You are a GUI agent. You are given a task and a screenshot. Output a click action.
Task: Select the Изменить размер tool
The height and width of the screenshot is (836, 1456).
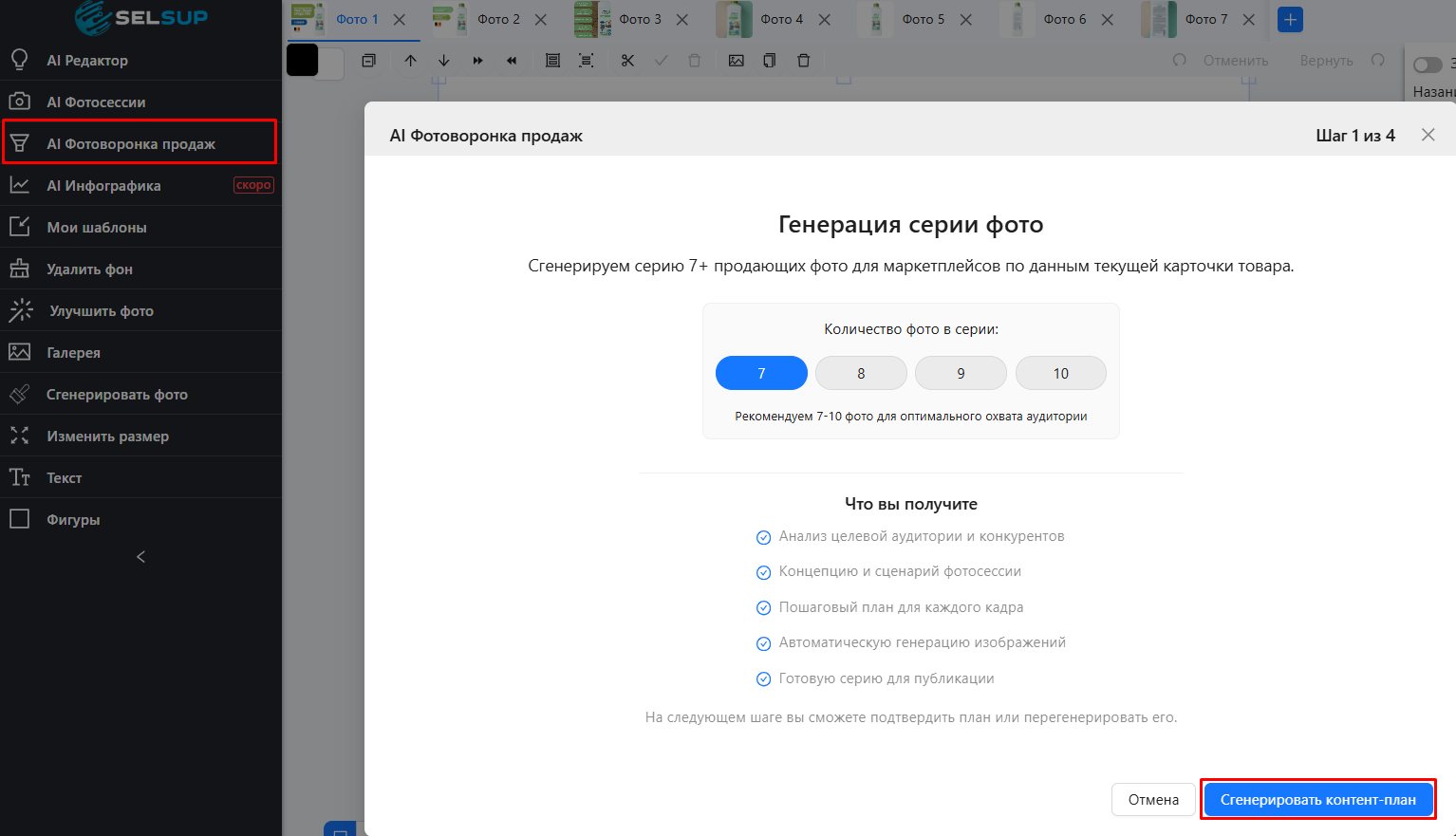pyautogui.click(x=107, y=437)
